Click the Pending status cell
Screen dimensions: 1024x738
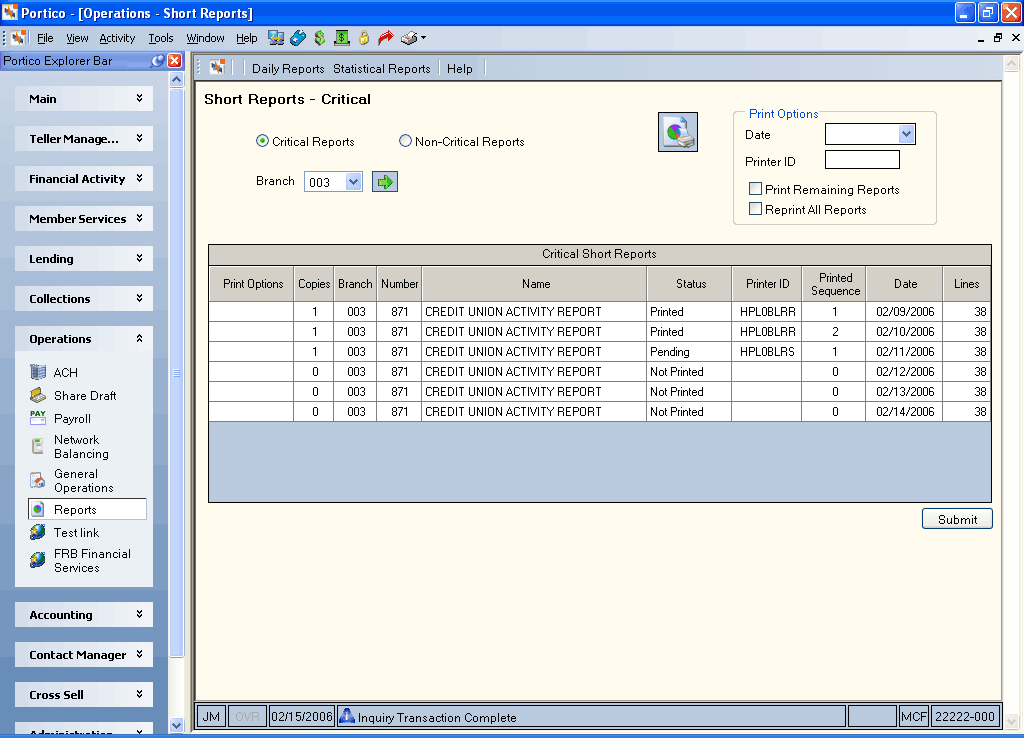tap(690, 351)
